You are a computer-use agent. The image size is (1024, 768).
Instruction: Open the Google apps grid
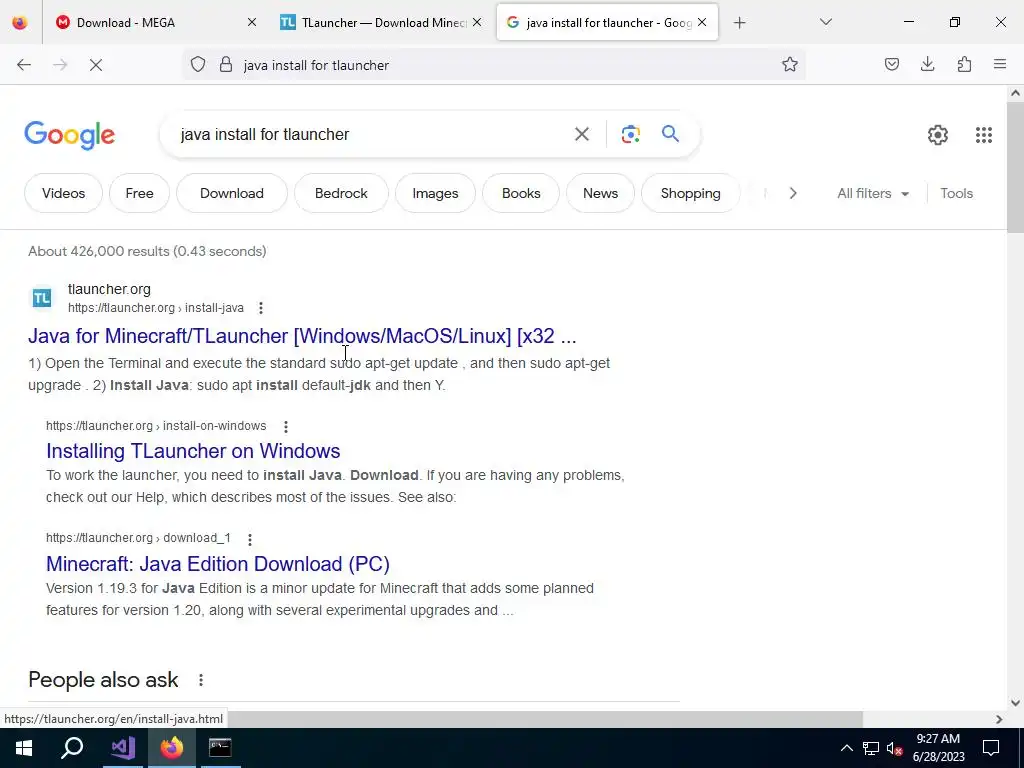[x=984, y=135]
